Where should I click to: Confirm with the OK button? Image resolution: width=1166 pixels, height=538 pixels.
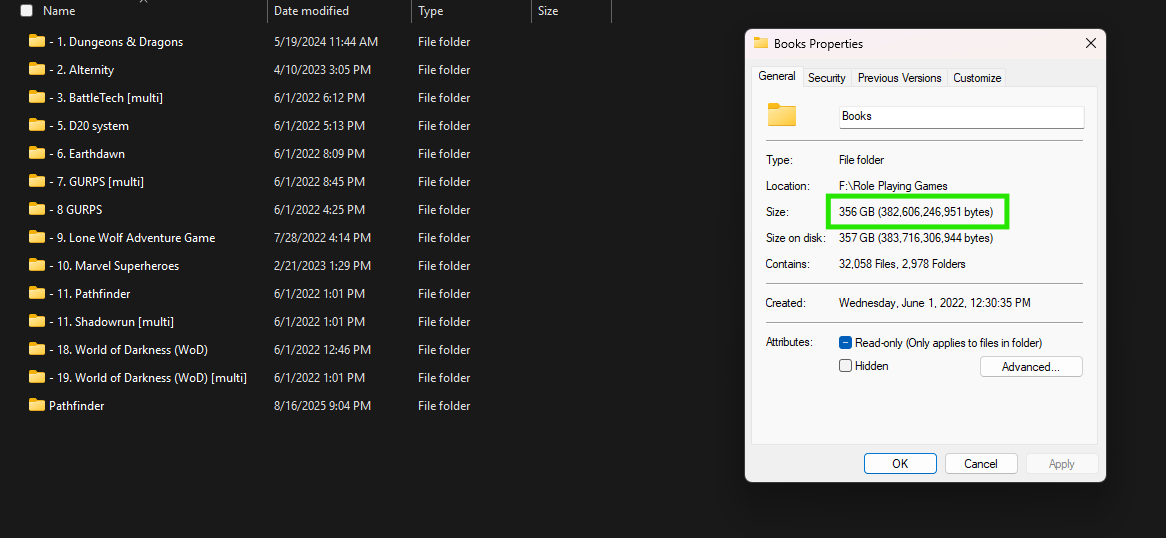(x=900, y=464)
